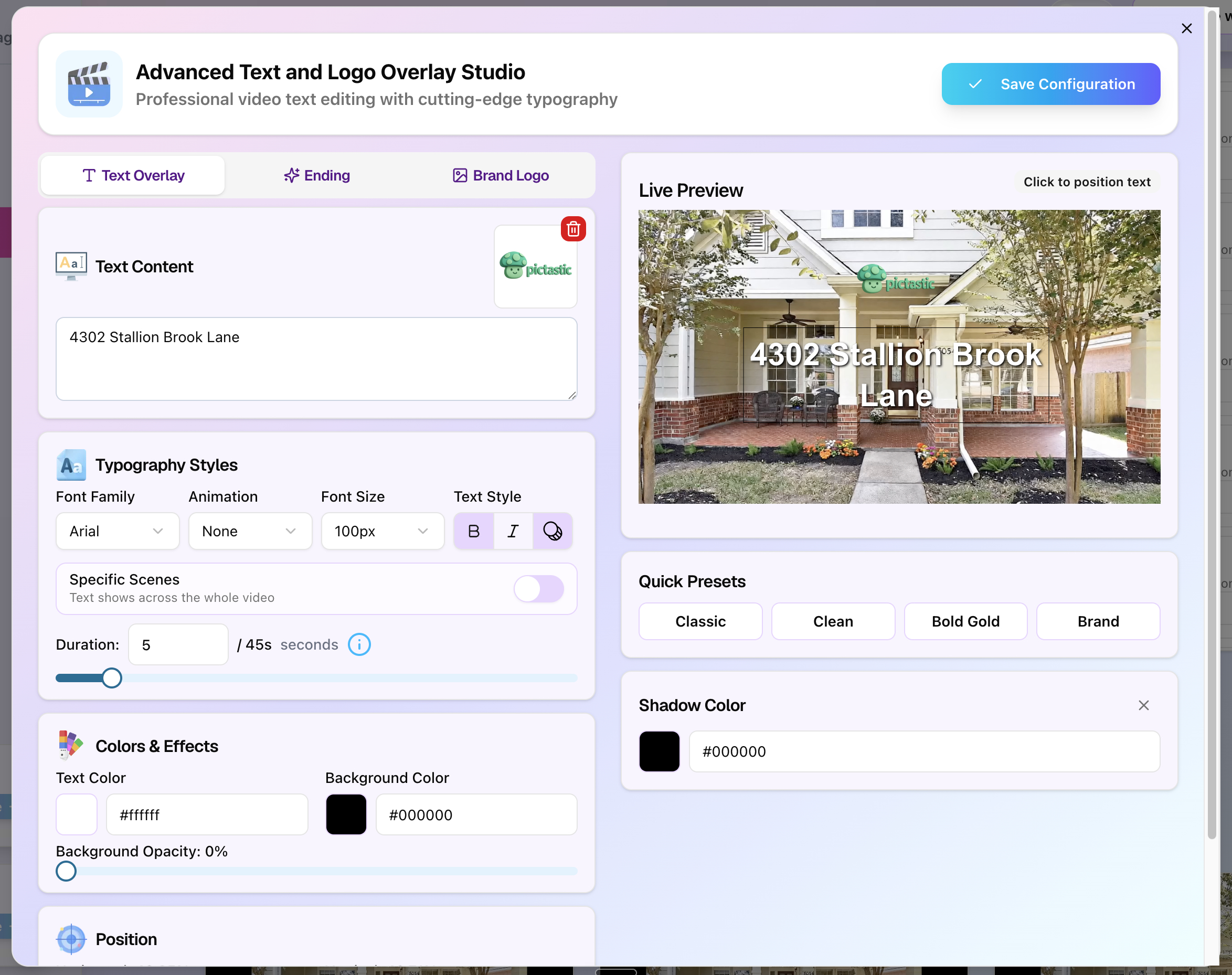Screen dimensions: 1232x975
Task: Click the Background Opacity slider handle
Action: pyautogui.click(x=66, y=871)
